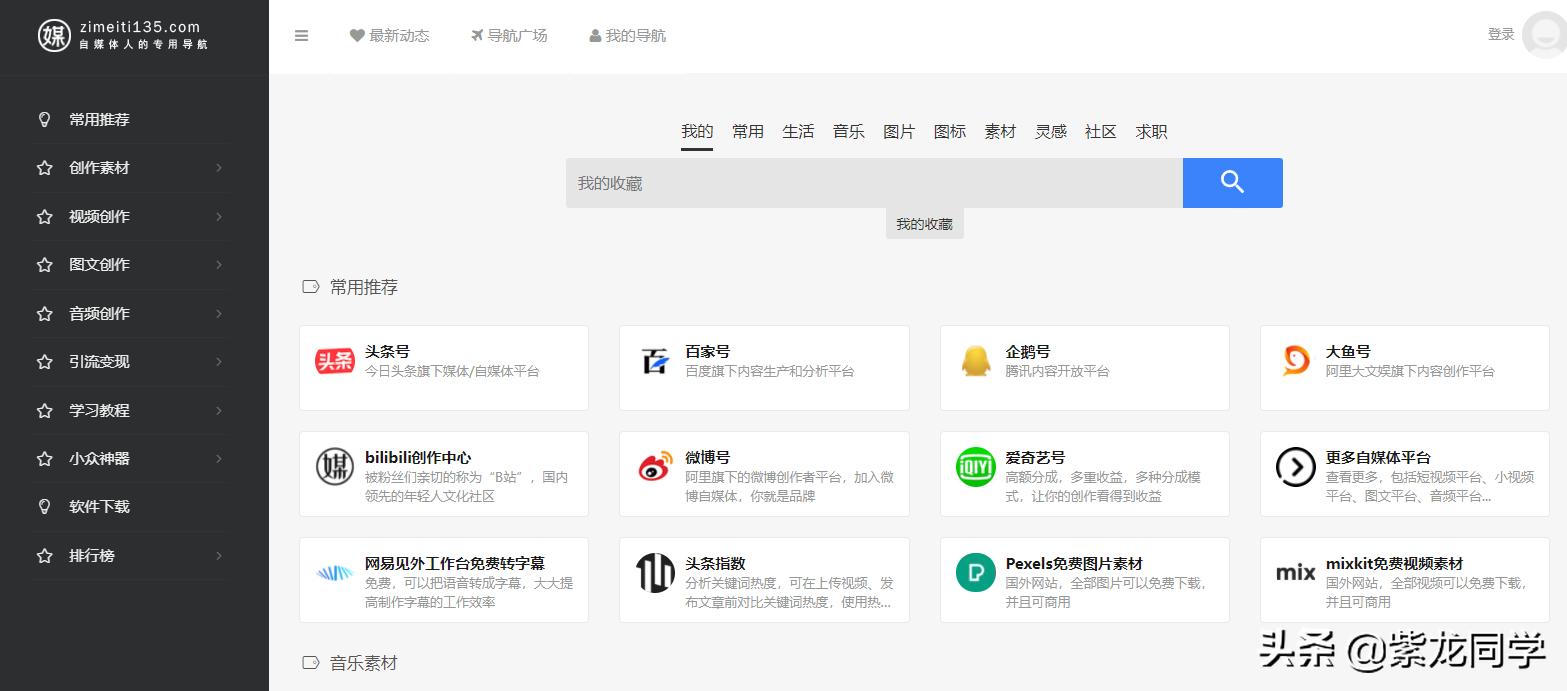Expand the 学习教程 sidebar chevron
The height and width of the screenshot is (691, 1567).
coord(219,411)
